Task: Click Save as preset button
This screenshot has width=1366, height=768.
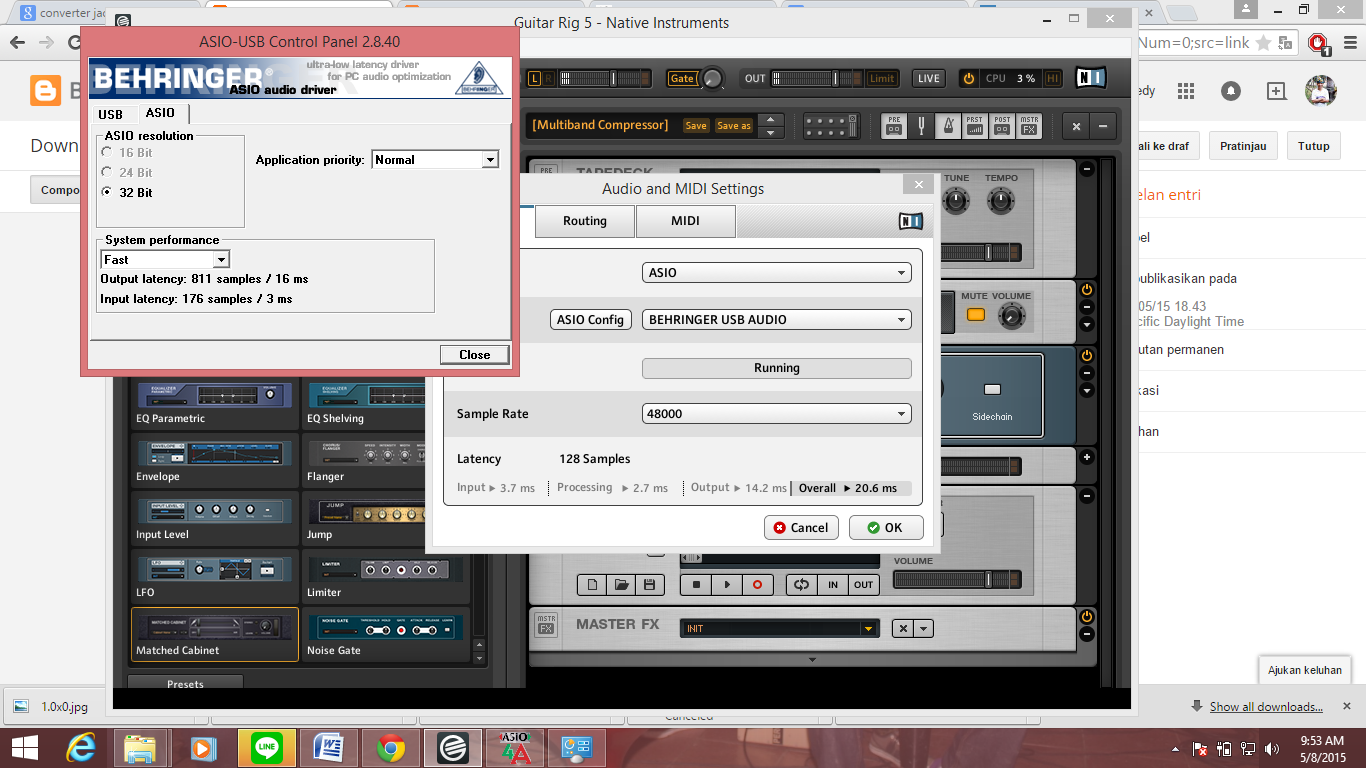Action: tap(734, 126)
